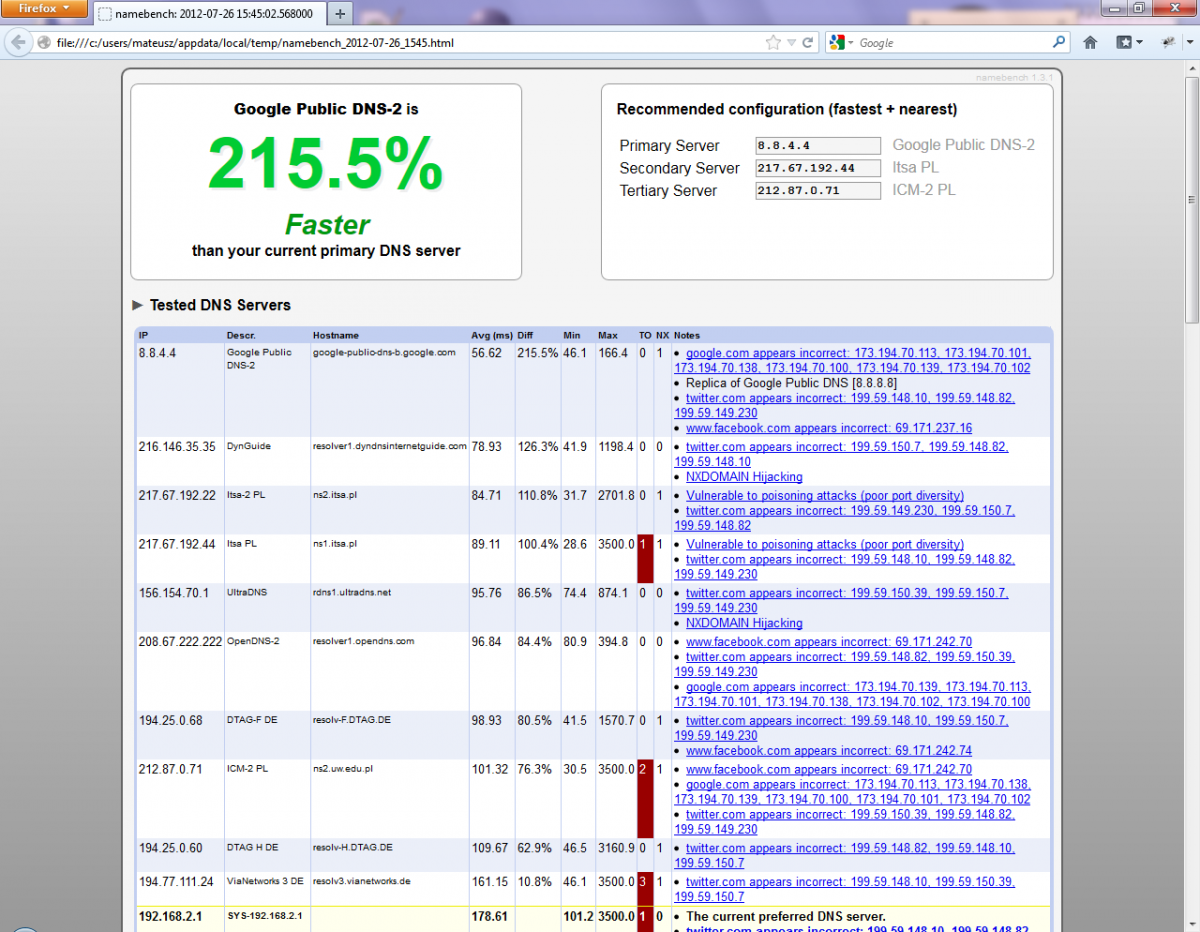The height and width of the screenshot is (932, 1200).
Task: Open 'Vulnerable to poisoning attacks' link for Itsa-2 PL
Action: pos(824,495)
